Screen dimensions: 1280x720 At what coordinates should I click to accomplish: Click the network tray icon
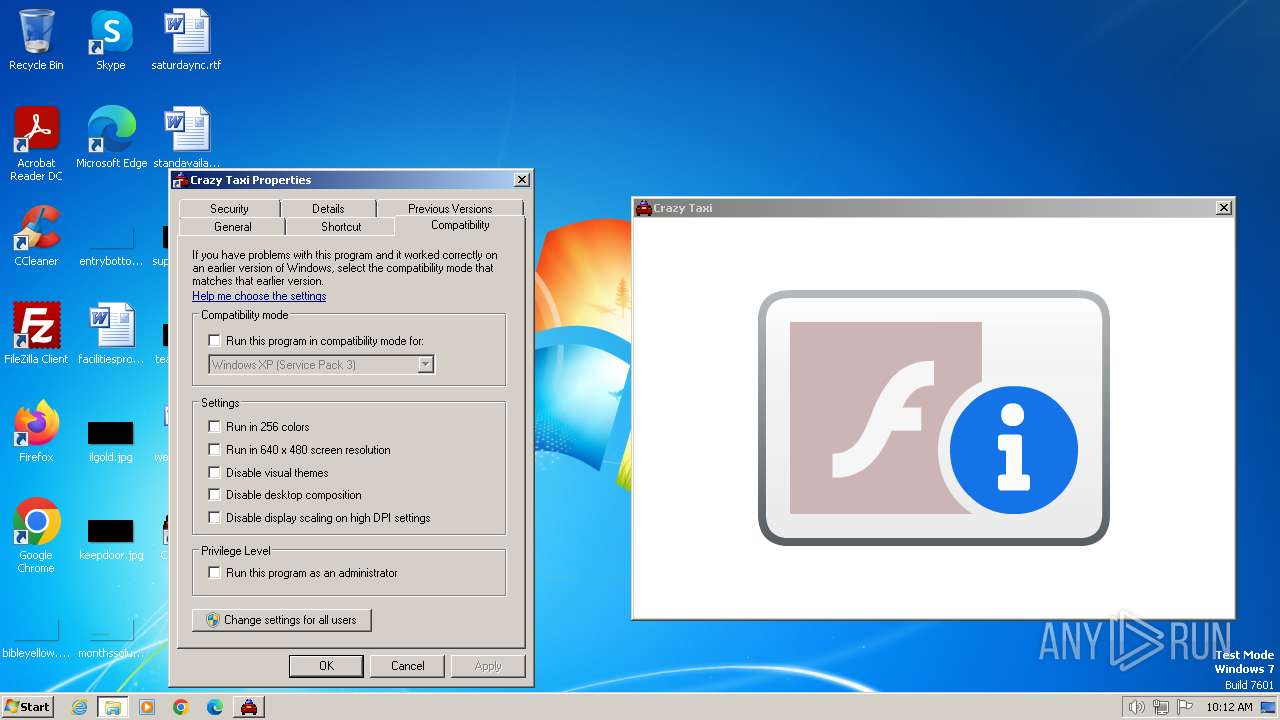click(x=1161, y=707)
